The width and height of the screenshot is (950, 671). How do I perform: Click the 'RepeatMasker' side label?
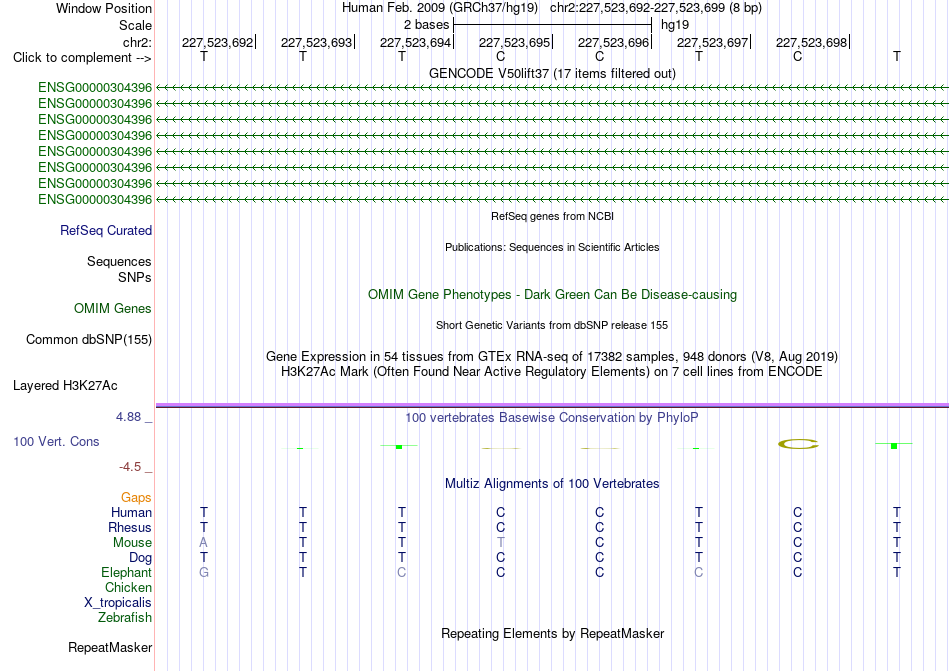point(110,647)
